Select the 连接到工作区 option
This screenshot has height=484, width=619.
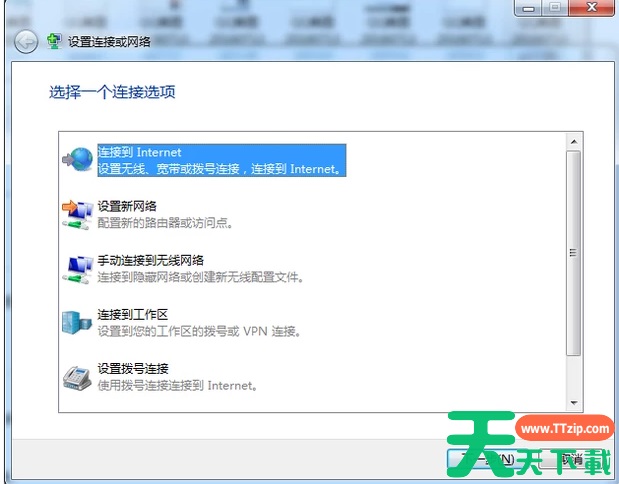[133, 315]
